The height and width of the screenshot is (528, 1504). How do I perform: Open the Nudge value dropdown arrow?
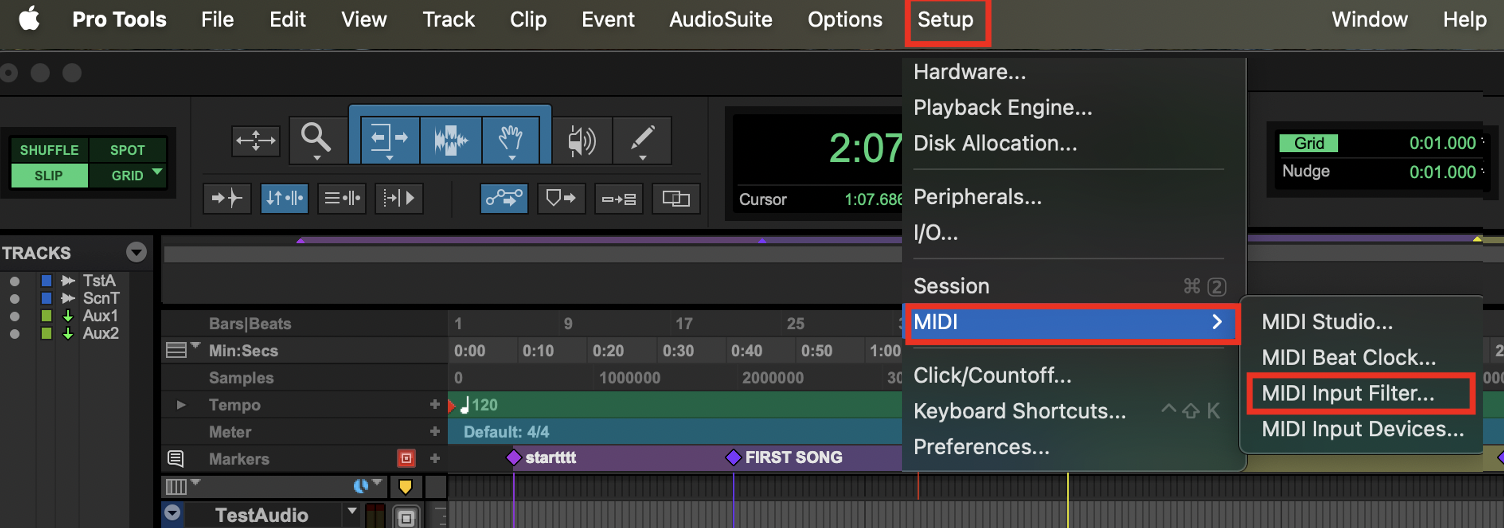1484,172
